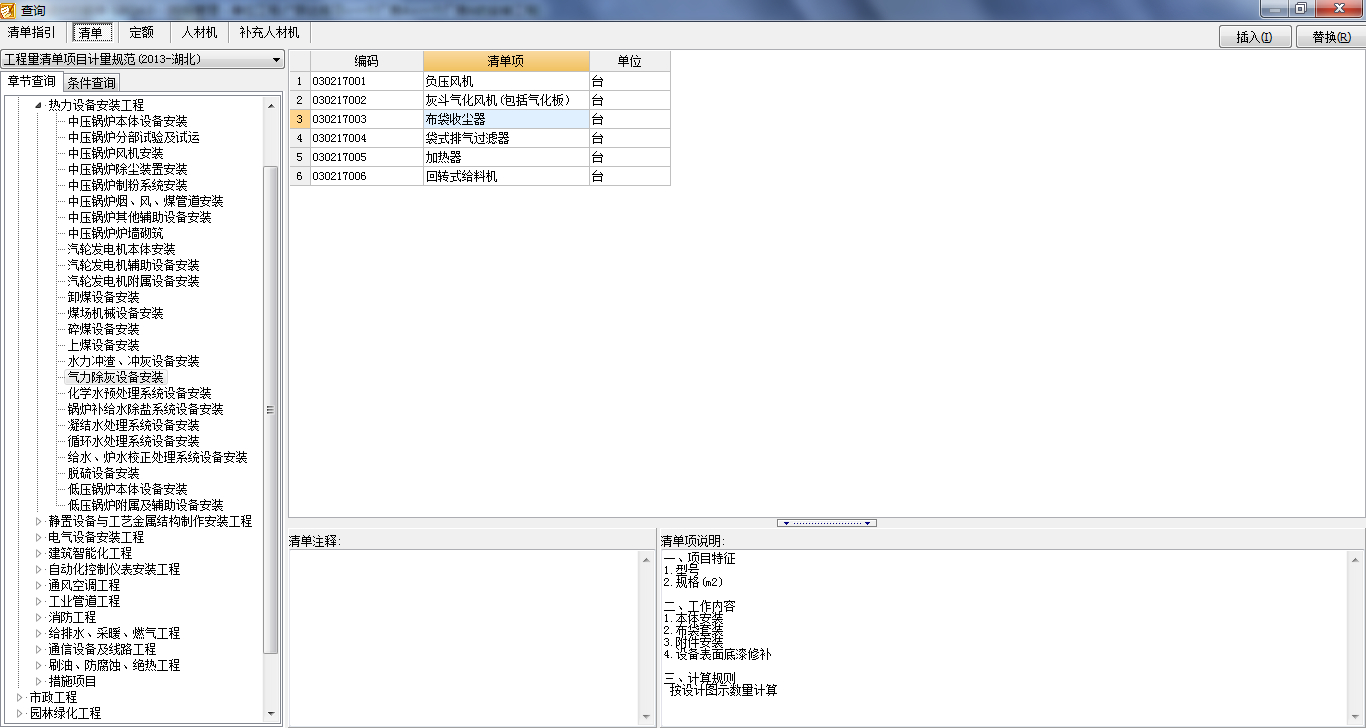
Task: Select the 灰斗气化风机(包括气化板) item
Action: [506, 100]
